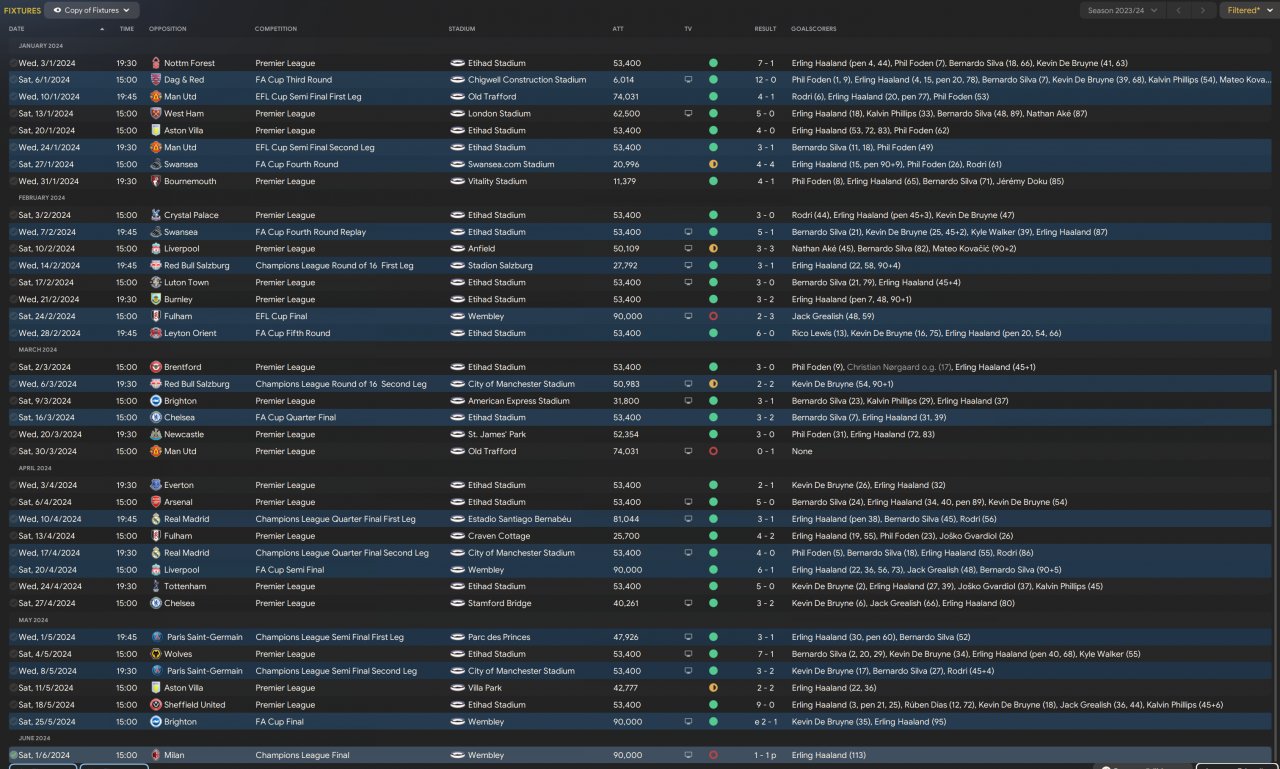Click the Everton club badge
The height and width of the screenshot is (769, 1280).
156,485
